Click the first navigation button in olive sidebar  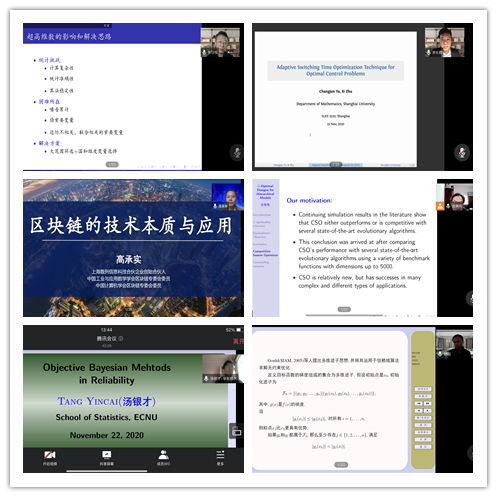point(423,389)
